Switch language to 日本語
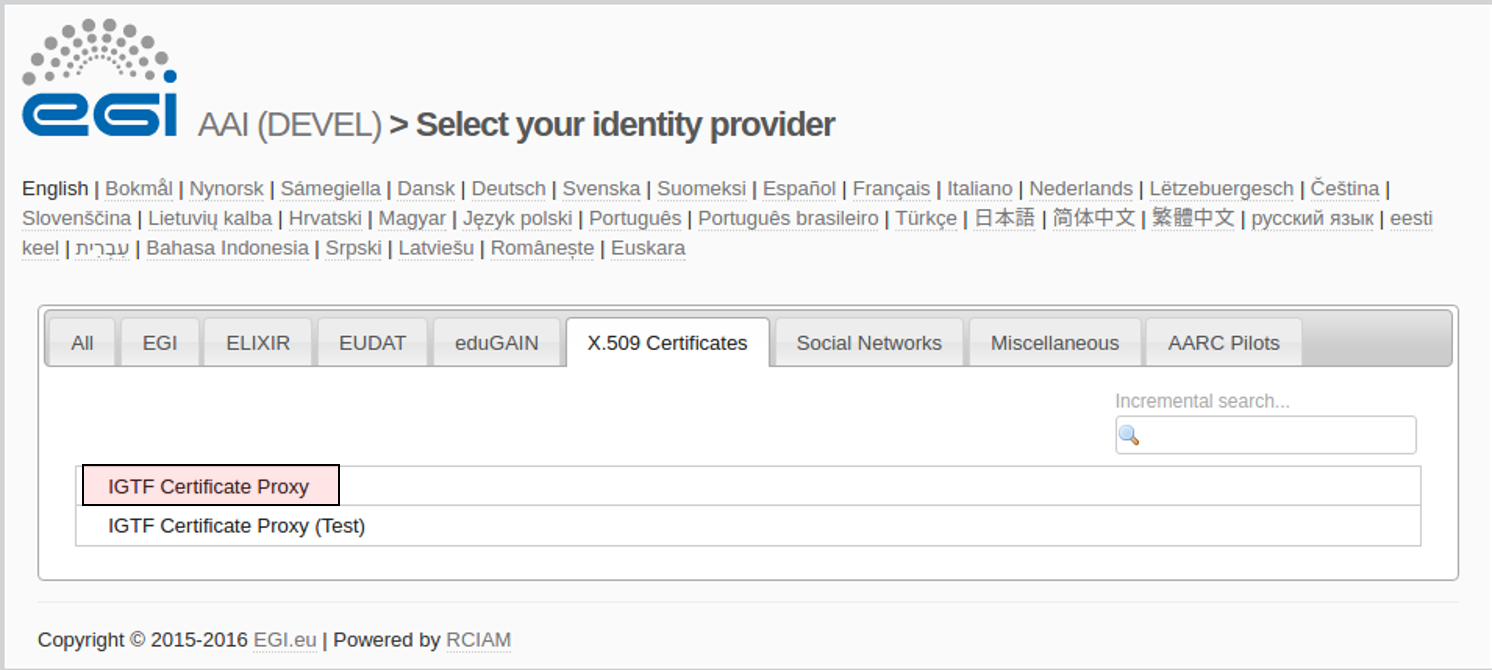Image resolution: width=1492 pixels, height=670 pixels. (1005, 218)
